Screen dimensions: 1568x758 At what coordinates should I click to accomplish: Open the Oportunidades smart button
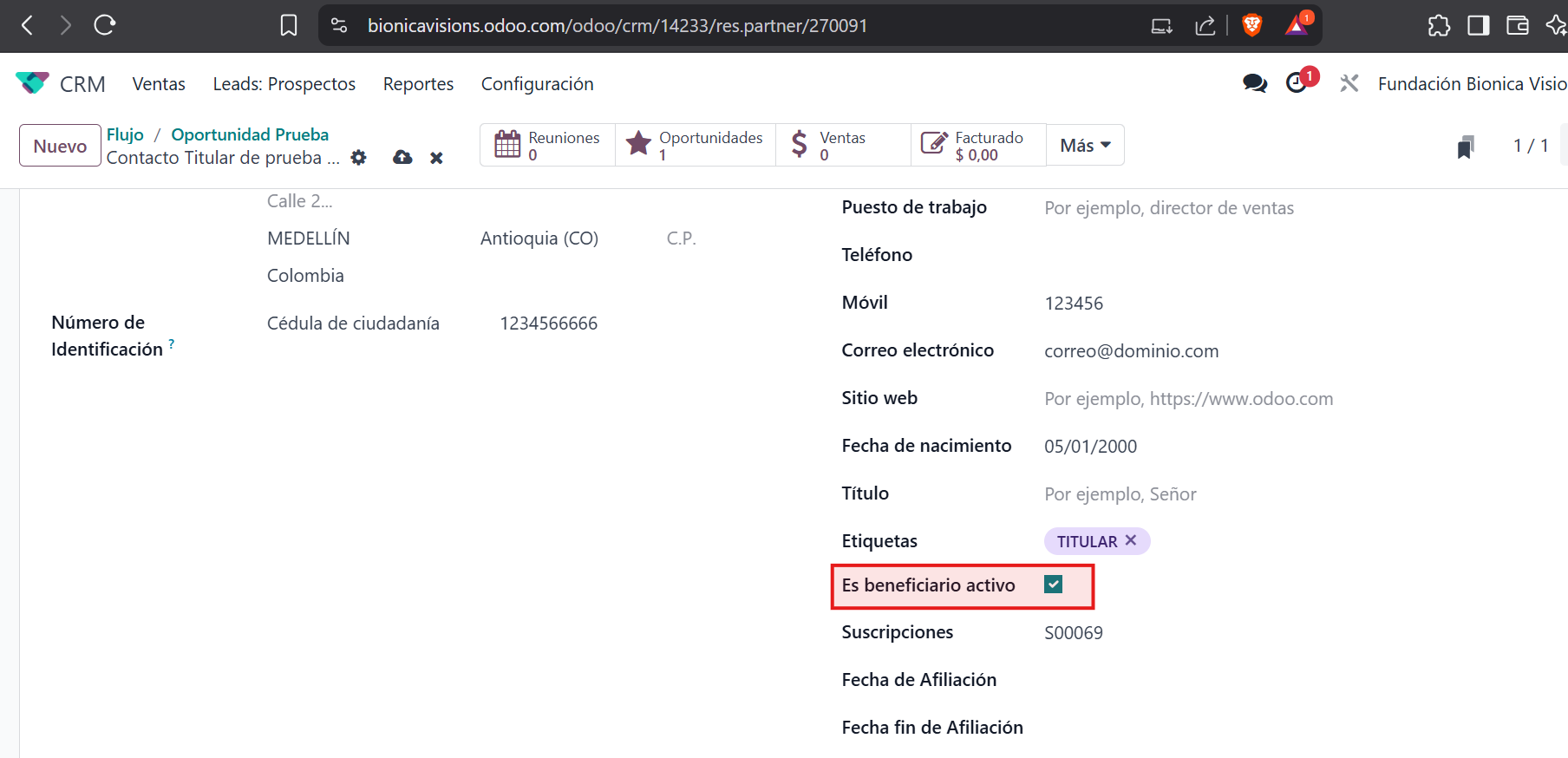696,146
